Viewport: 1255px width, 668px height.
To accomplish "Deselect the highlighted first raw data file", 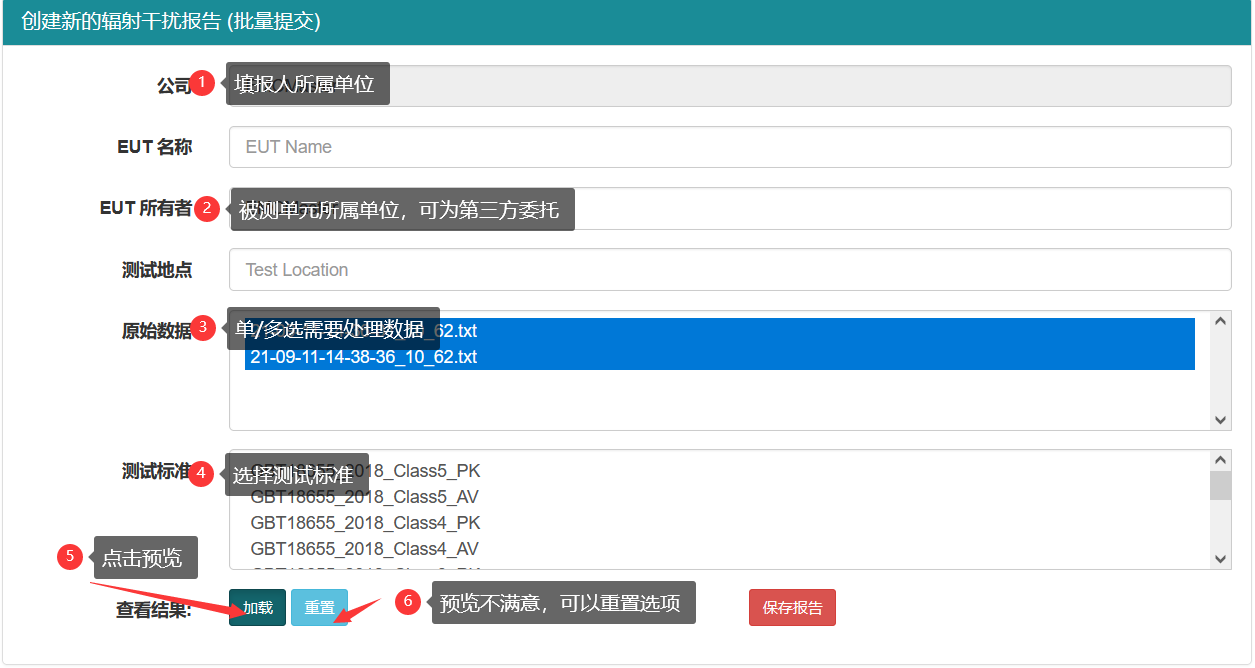I will coord(700,330).
